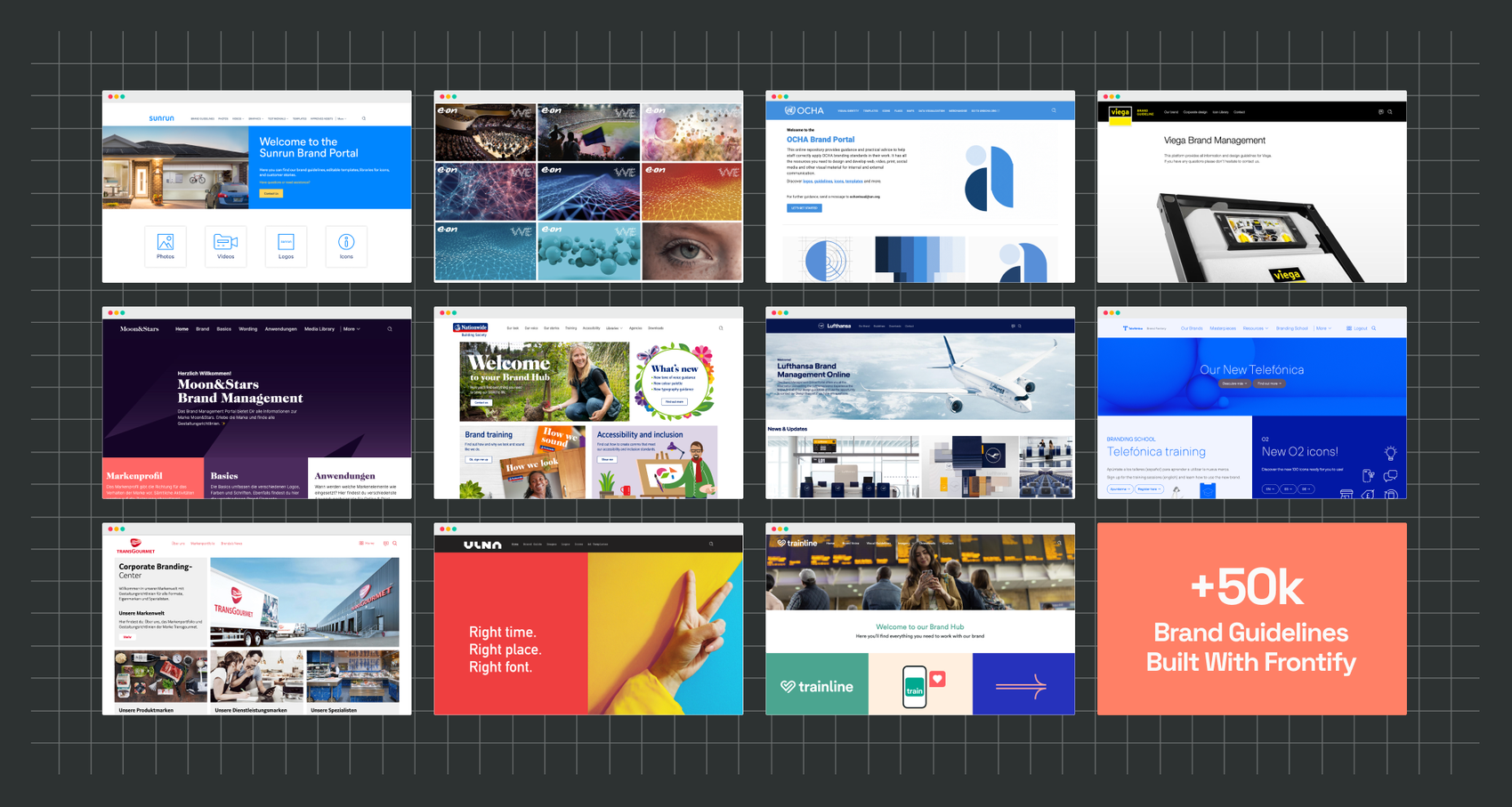Expand the Resources dropdown in Telefónica navigation
The height and width of the screenshot is (807, 1512).
click(1256, 328)
